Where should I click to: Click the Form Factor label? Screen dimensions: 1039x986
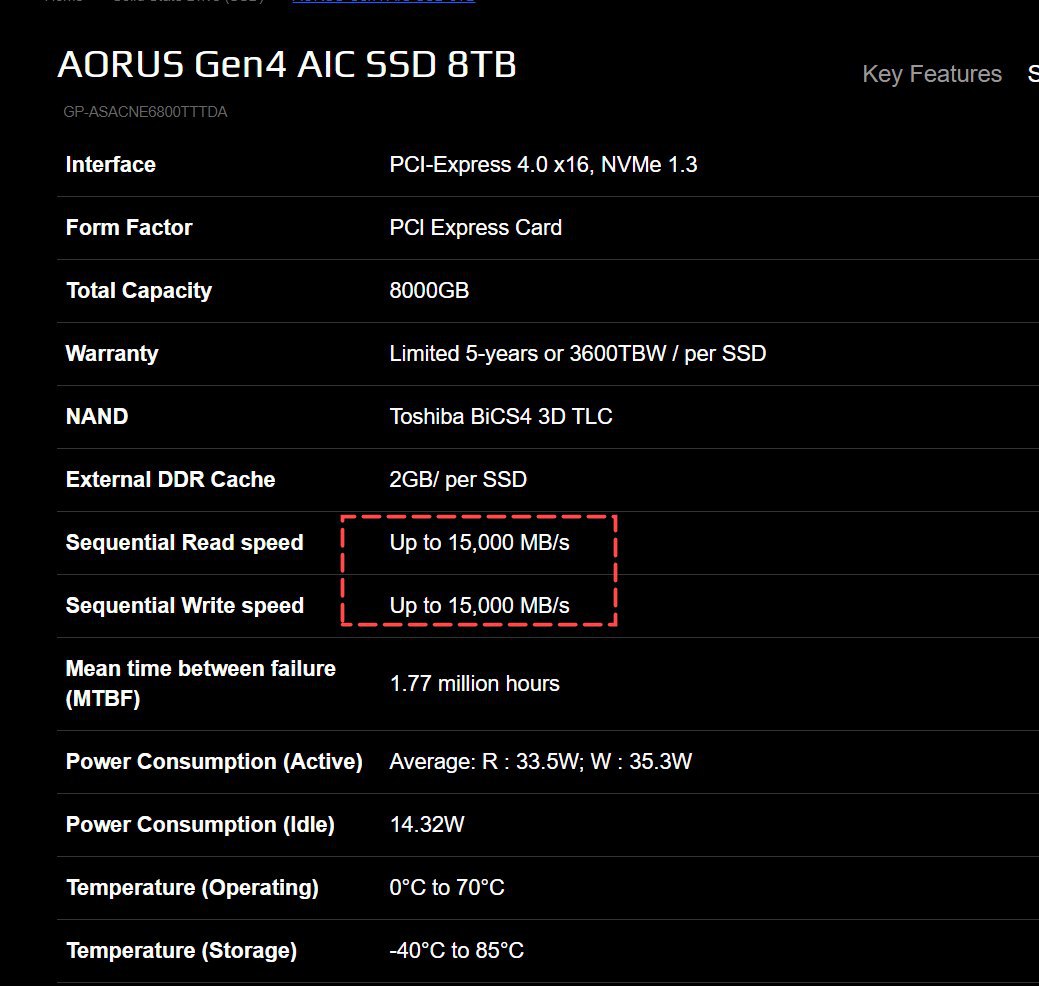pos(129,227)
